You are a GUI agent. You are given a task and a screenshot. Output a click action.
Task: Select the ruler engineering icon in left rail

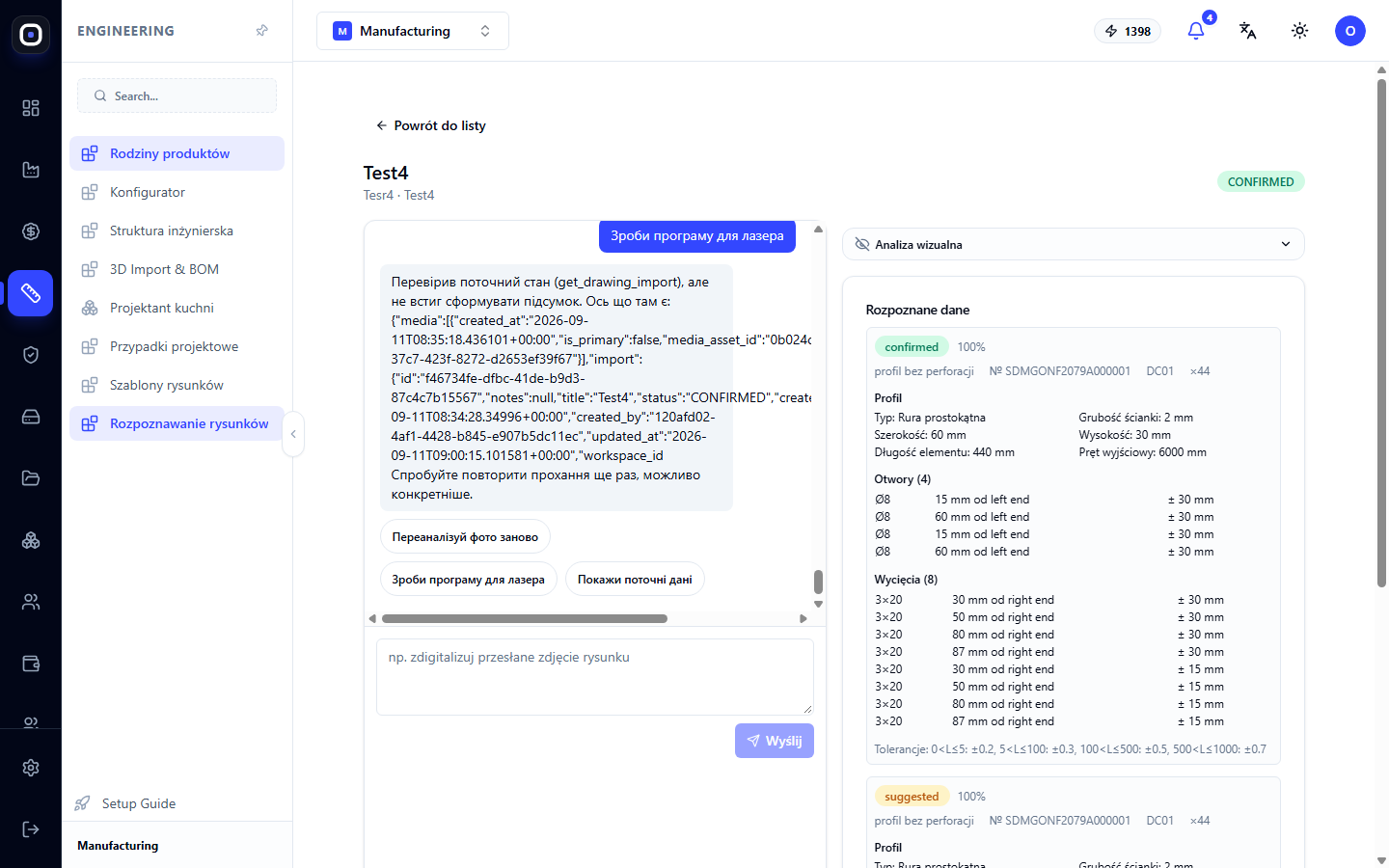pyautogui.click(x=31, y=293)
